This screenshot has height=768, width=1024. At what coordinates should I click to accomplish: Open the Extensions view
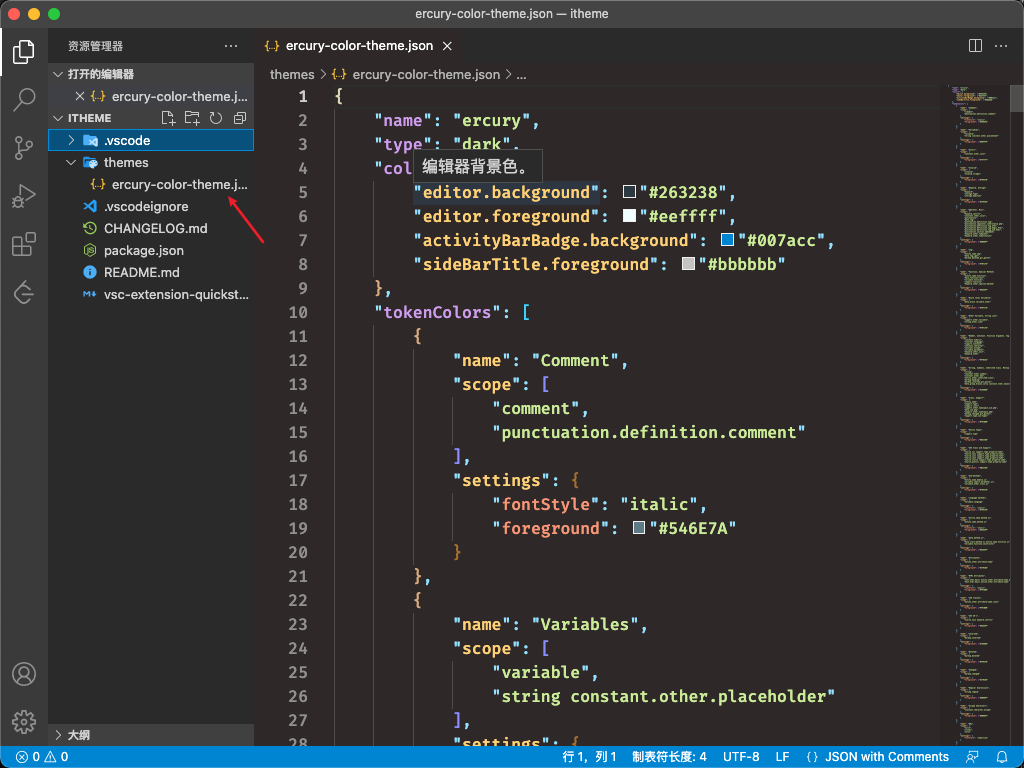(24, 244)
